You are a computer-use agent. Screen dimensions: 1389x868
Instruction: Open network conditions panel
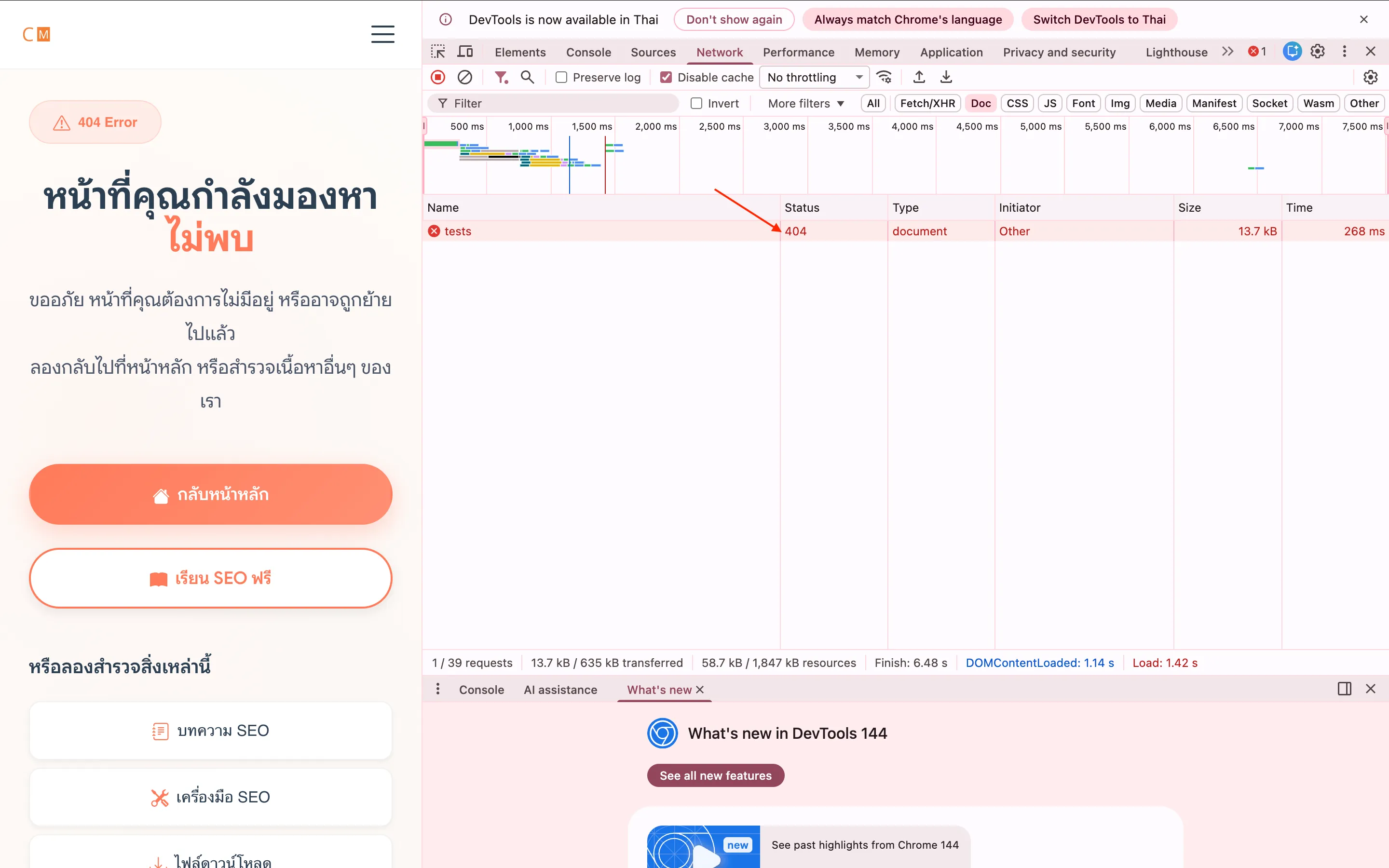(884, 77)
